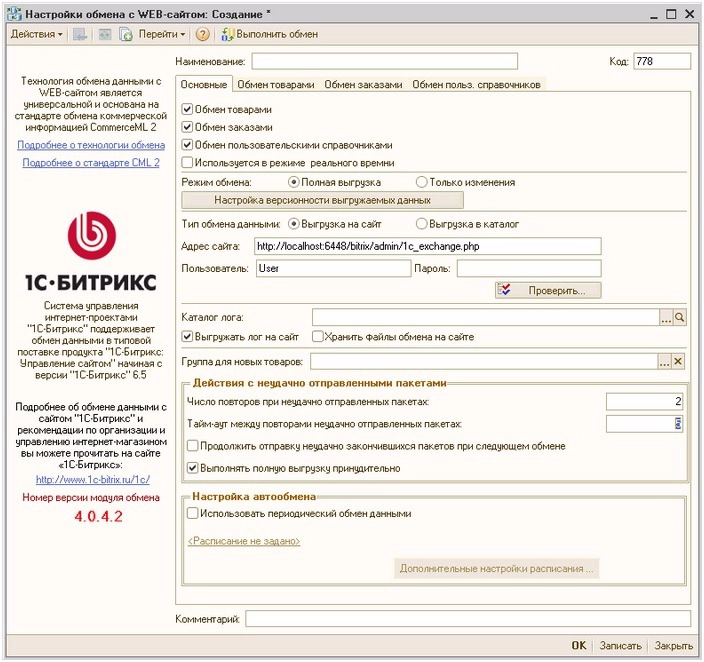This screenshot has width=704, height=662.
Task: Toggle Выполнять полную выгрузку принудительно checkbox
Action: click(193, 468)
